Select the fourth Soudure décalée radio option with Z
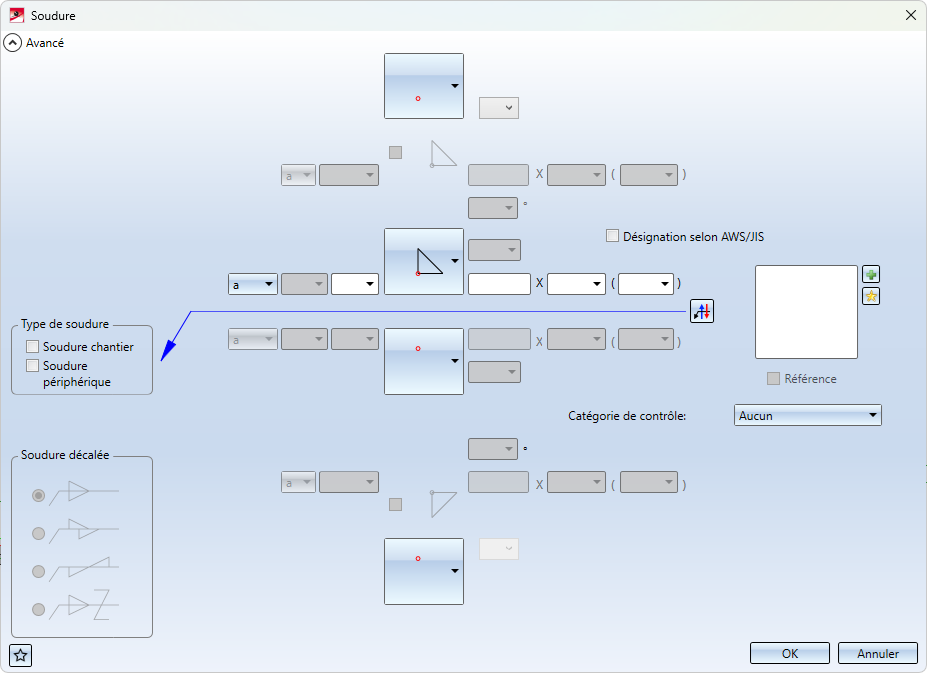 38,609
